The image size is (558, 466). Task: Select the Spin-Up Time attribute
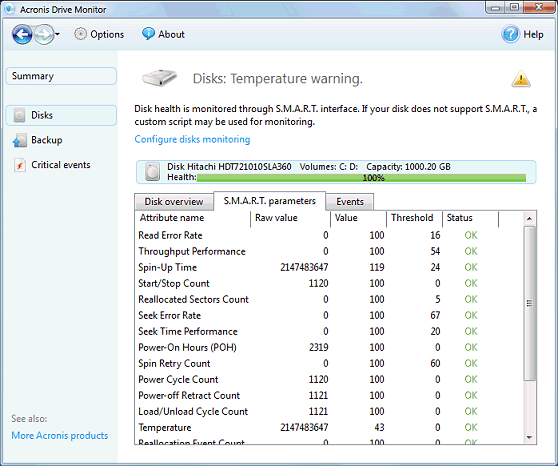coord(329,267)
